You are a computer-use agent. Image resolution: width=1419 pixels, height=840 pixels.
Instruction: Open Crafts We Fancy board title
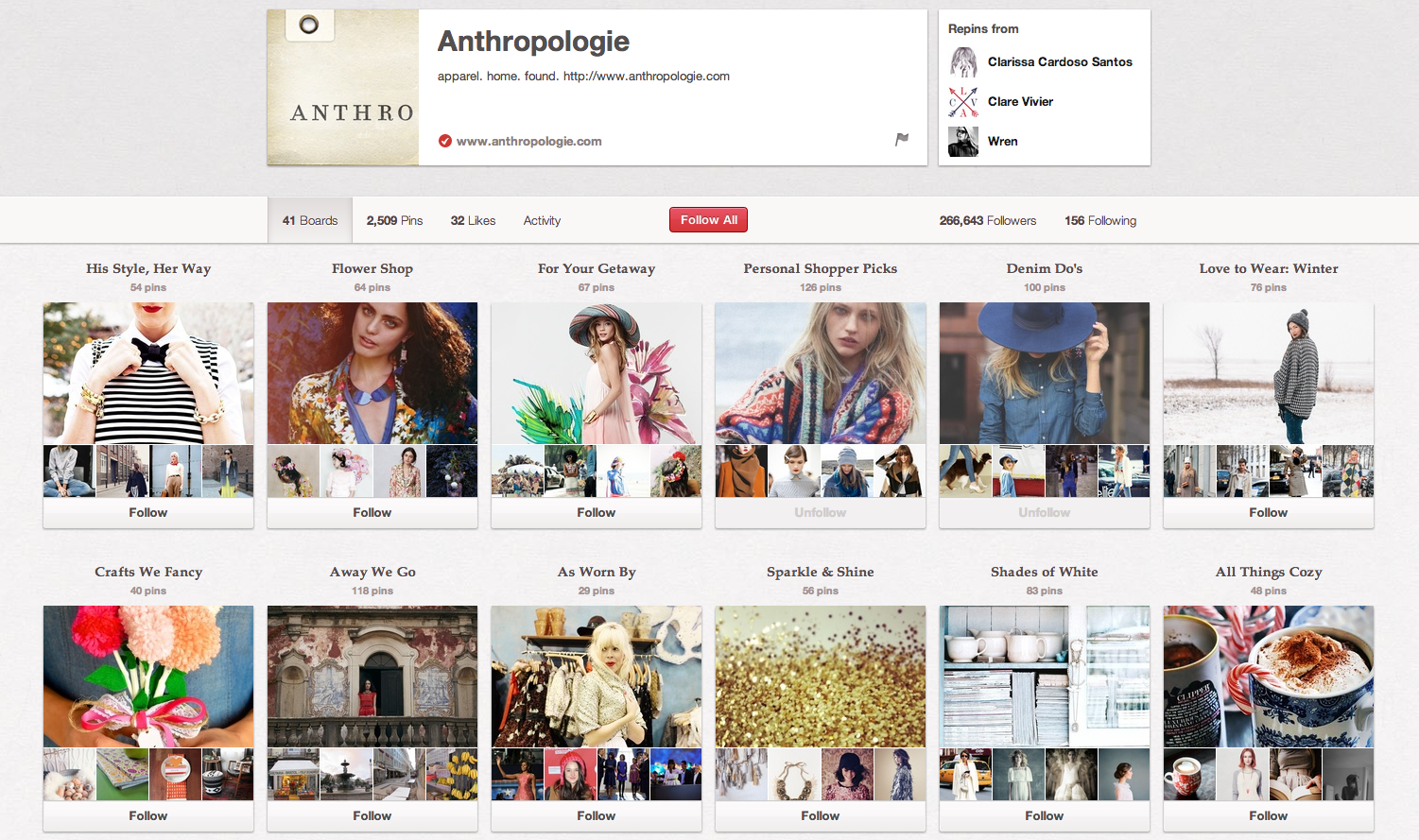[x=148, y=572]
